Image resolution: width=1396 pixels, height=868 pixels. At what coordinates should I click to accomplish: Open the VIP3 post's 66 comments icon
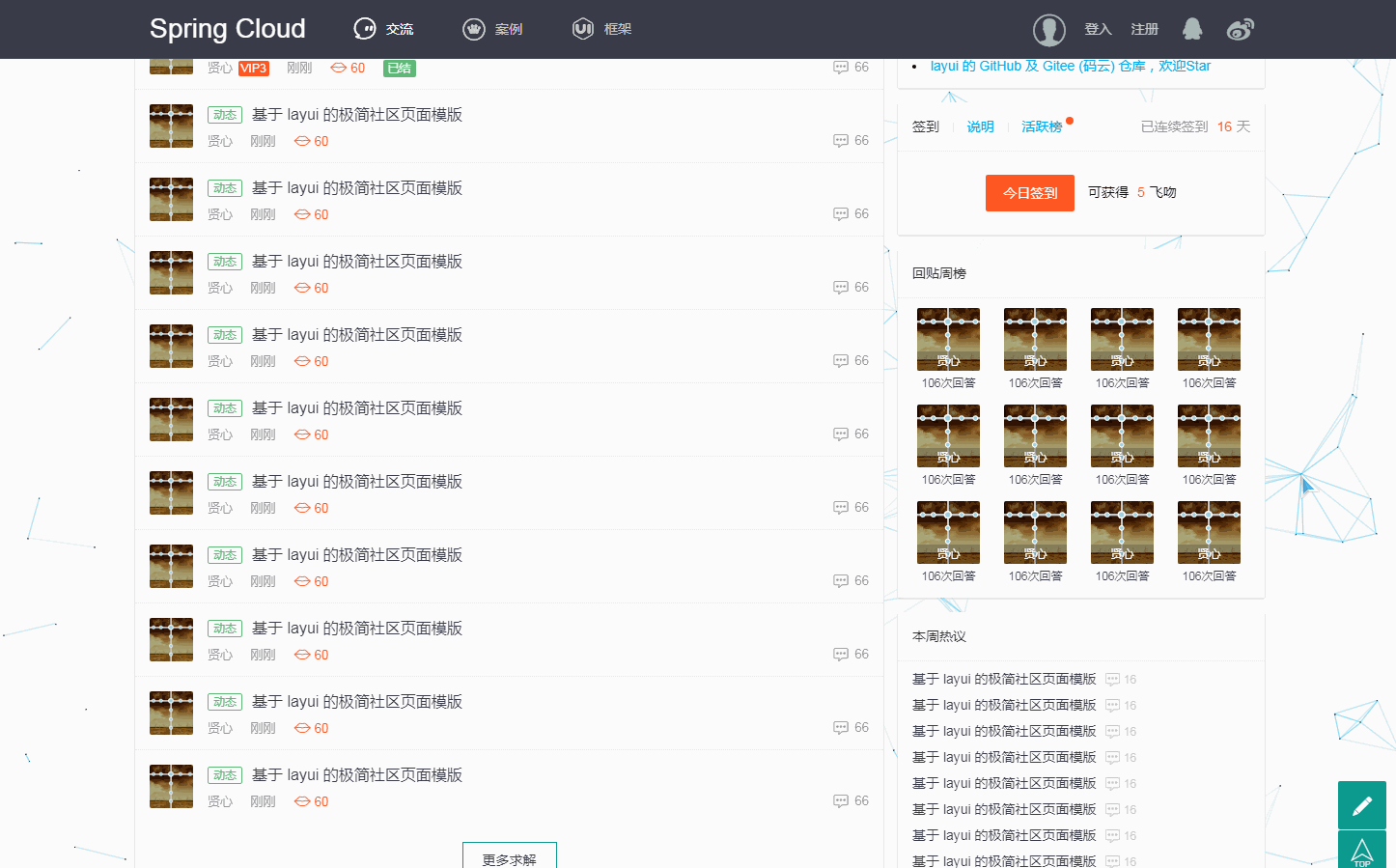pyautogui.click(x=841, y=68)
